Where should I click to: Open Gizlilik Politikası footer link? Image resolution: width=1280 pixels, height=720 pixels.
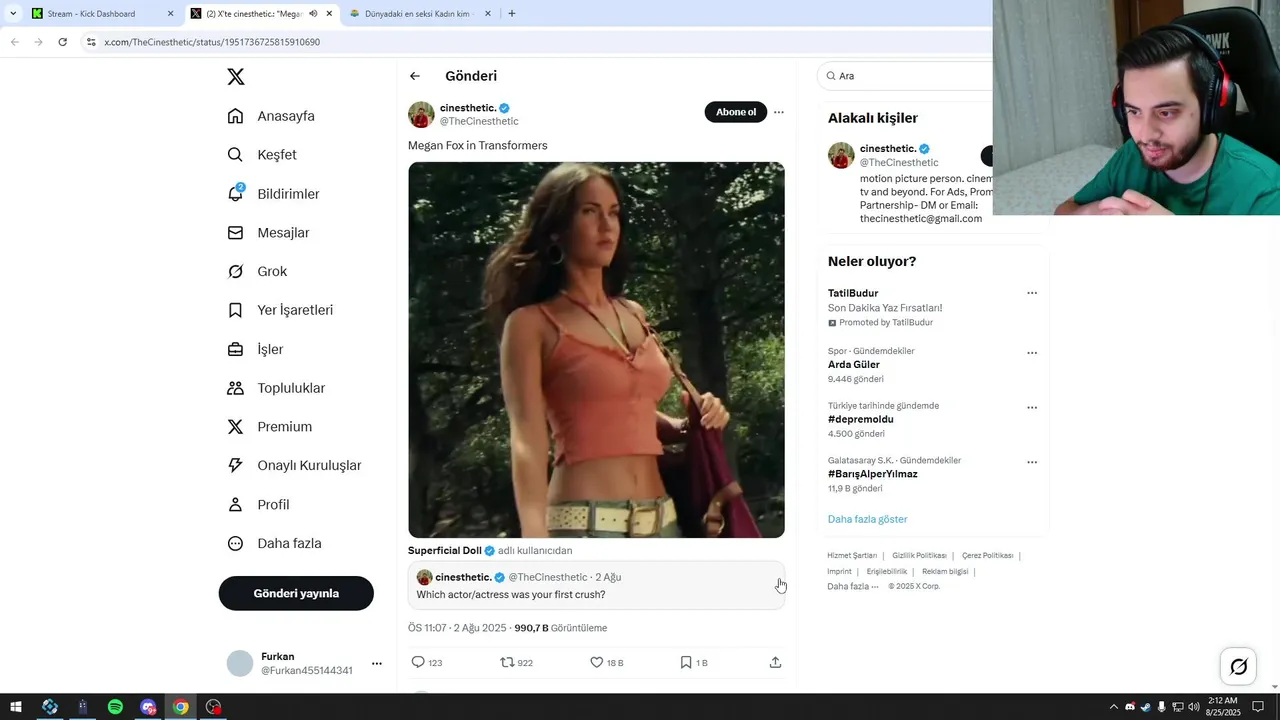[919, 555]
